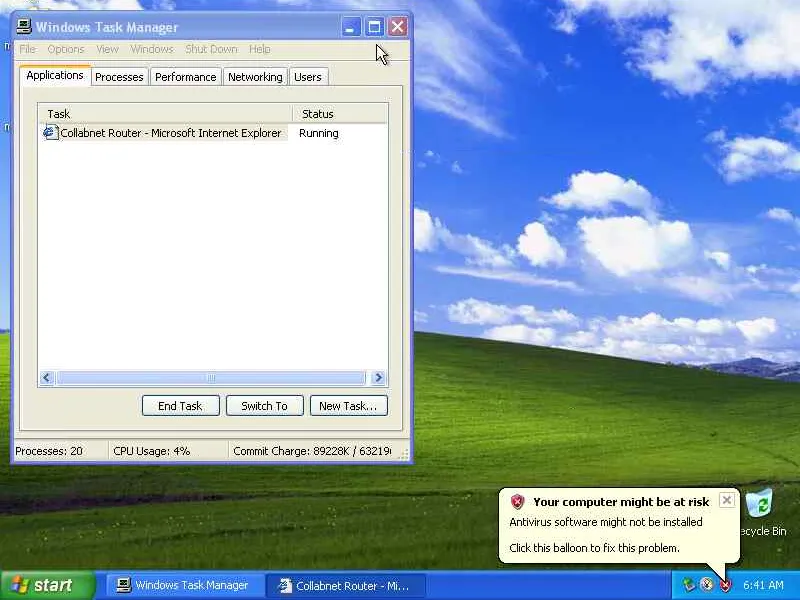
Task: Open the Help menu
Action: point(260,49)
